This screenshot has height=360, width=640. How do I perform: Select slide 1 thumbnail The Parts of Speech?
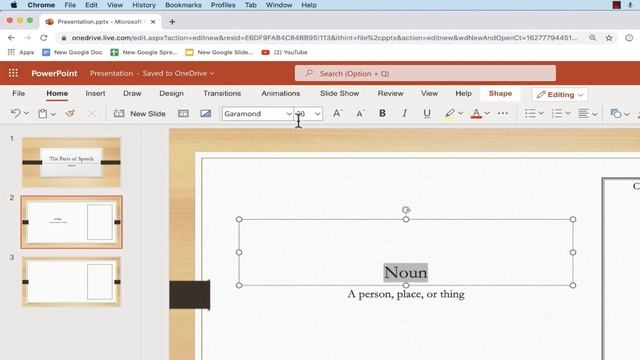point(71,162)
